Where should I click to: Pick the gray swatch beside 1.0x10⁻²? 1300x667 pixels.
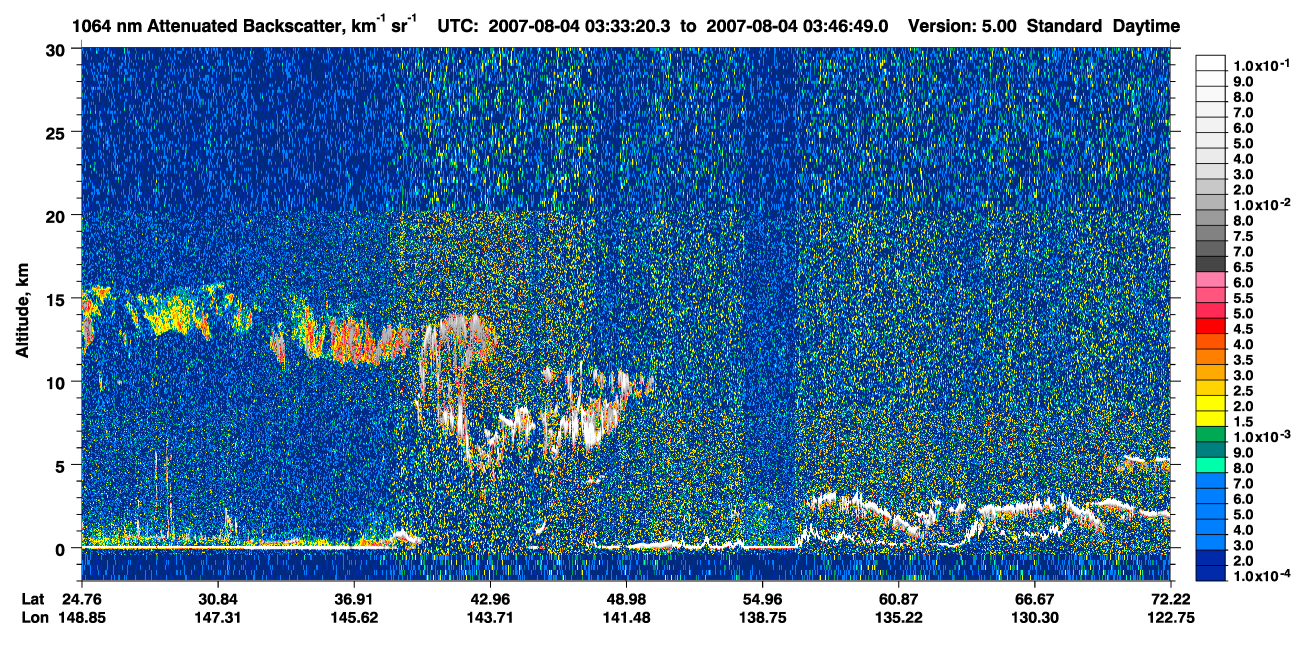(1211, 204)
